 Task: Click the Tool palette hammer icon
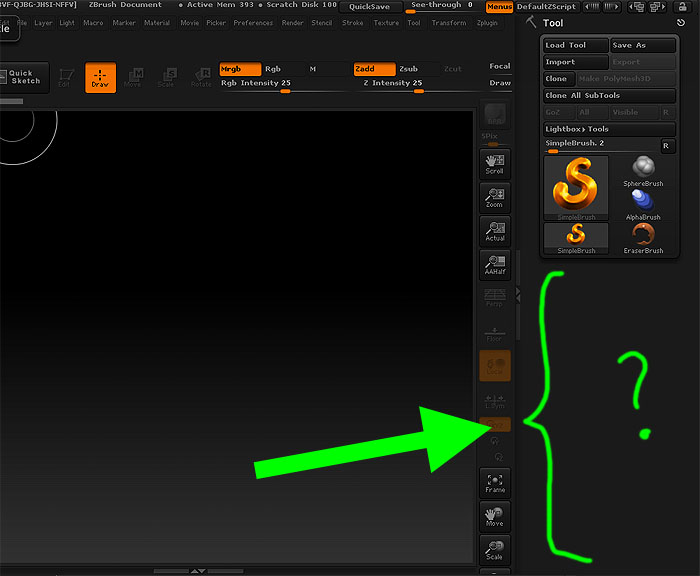[530, 21]
